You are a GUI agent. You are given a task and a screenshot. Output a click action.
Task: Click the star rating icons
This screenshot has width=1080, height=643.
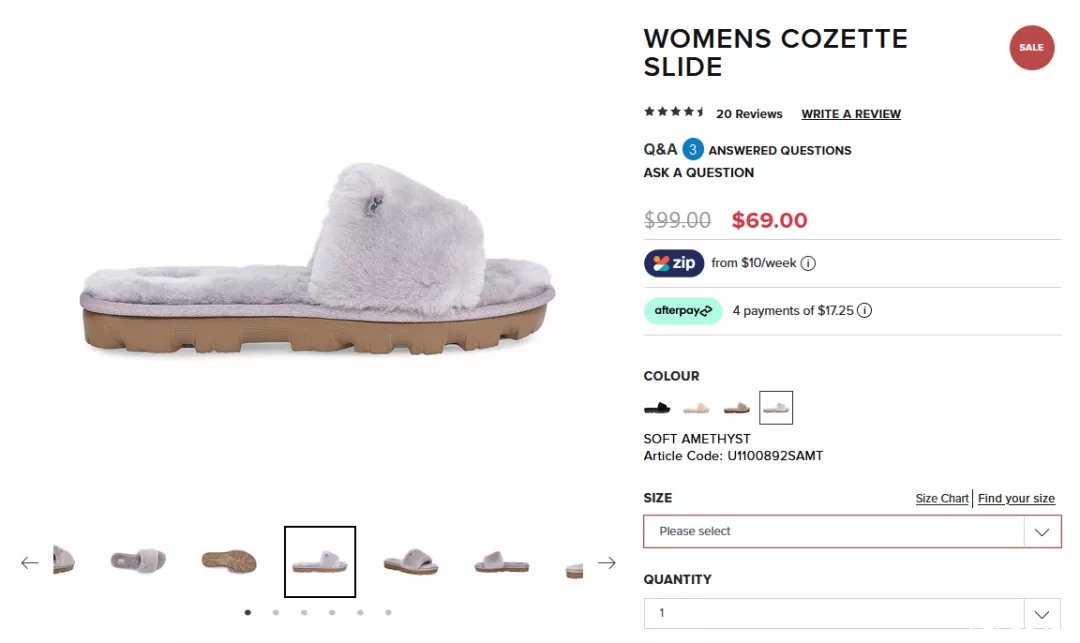pyautogui.click(x=674, y=112)
